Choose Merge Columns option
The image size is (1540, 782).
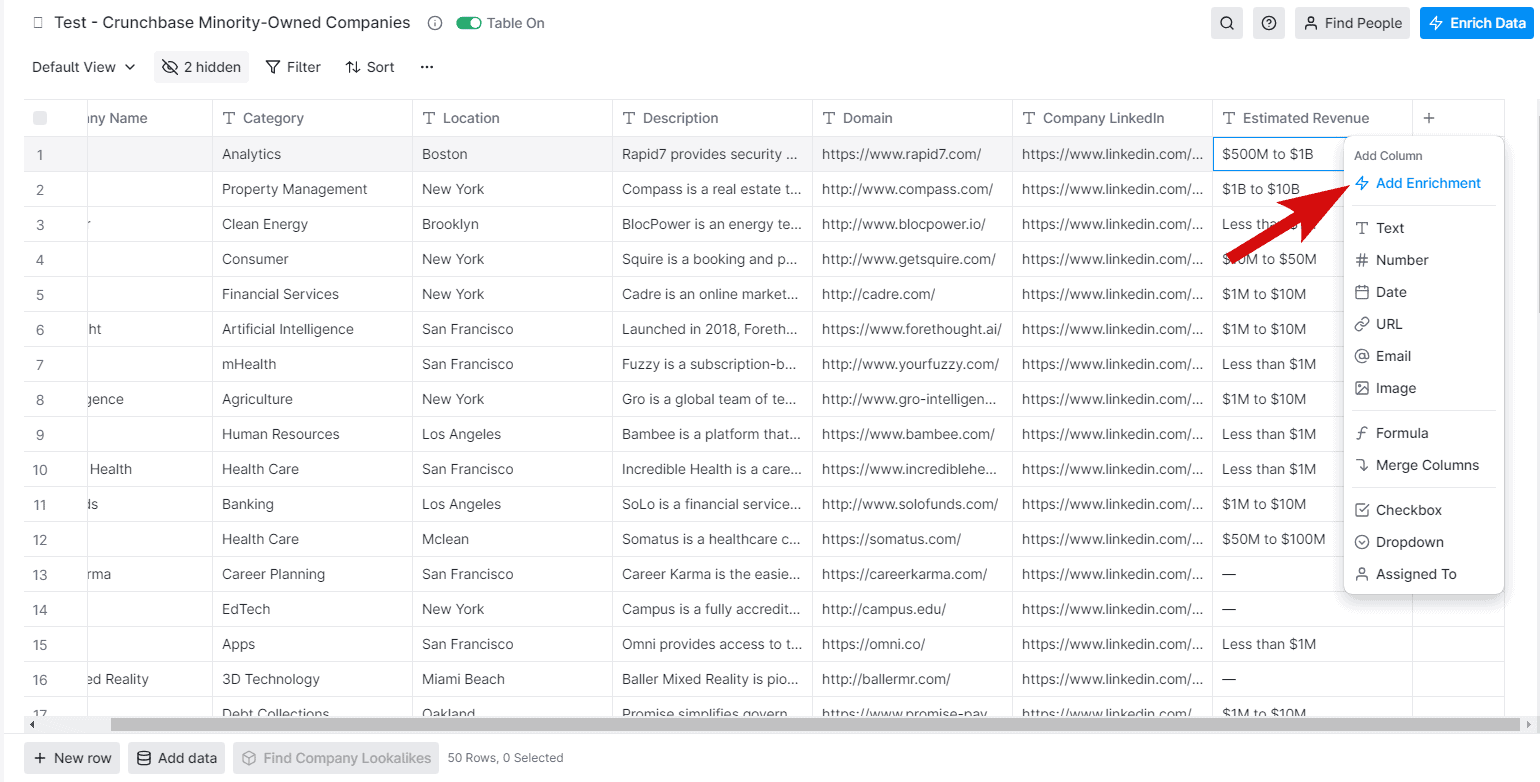point(1424,465)
